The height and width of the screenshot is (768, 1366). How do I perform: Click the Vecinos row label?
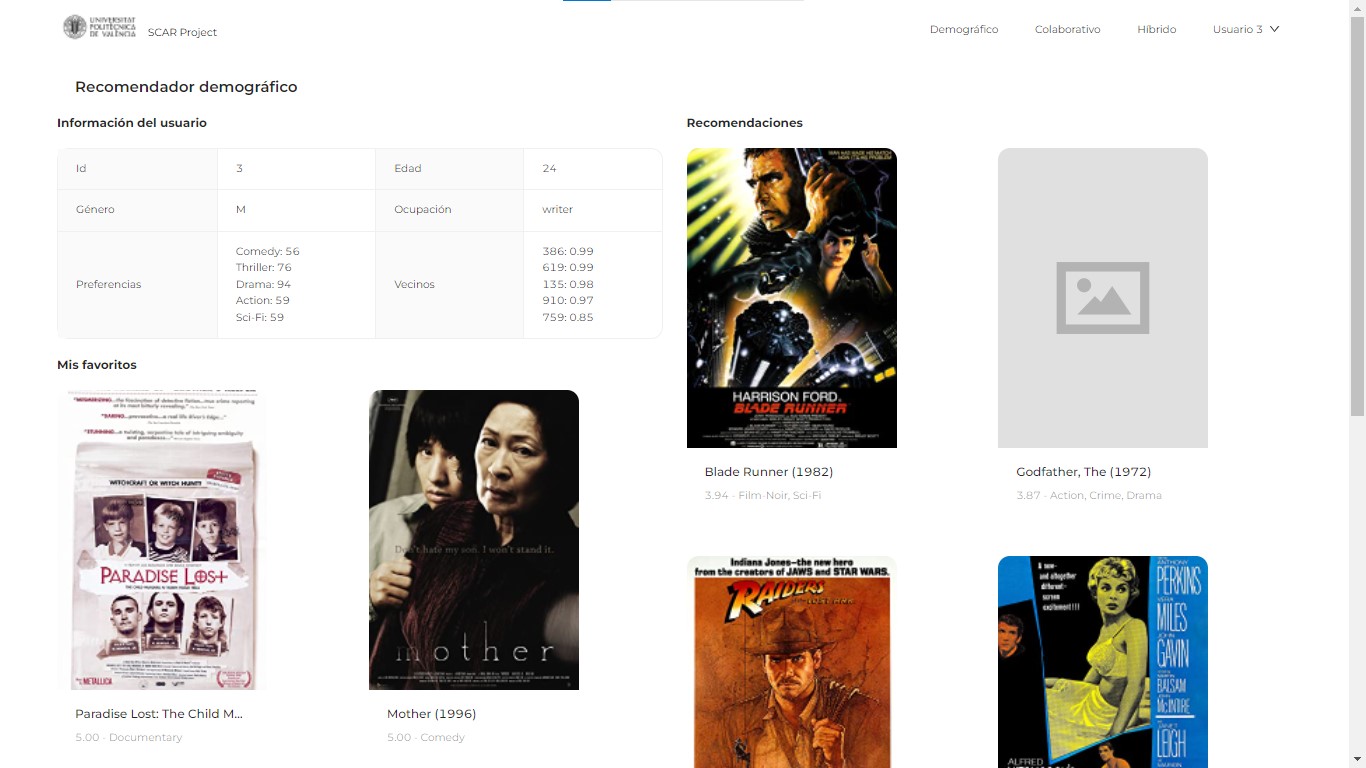click(414, 285)
